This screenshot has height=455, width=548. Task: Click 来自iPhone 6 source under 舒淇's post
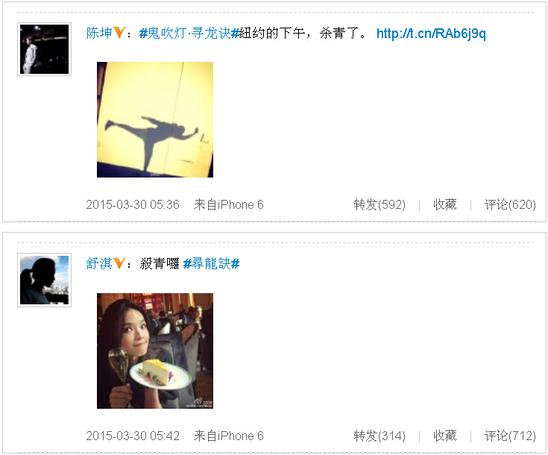229,436
